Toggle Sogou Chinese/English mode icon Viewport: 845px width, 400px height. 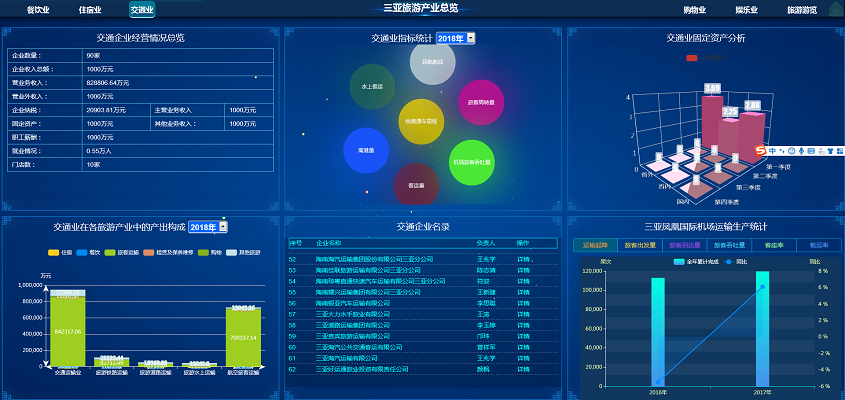(x=772, y=151)
